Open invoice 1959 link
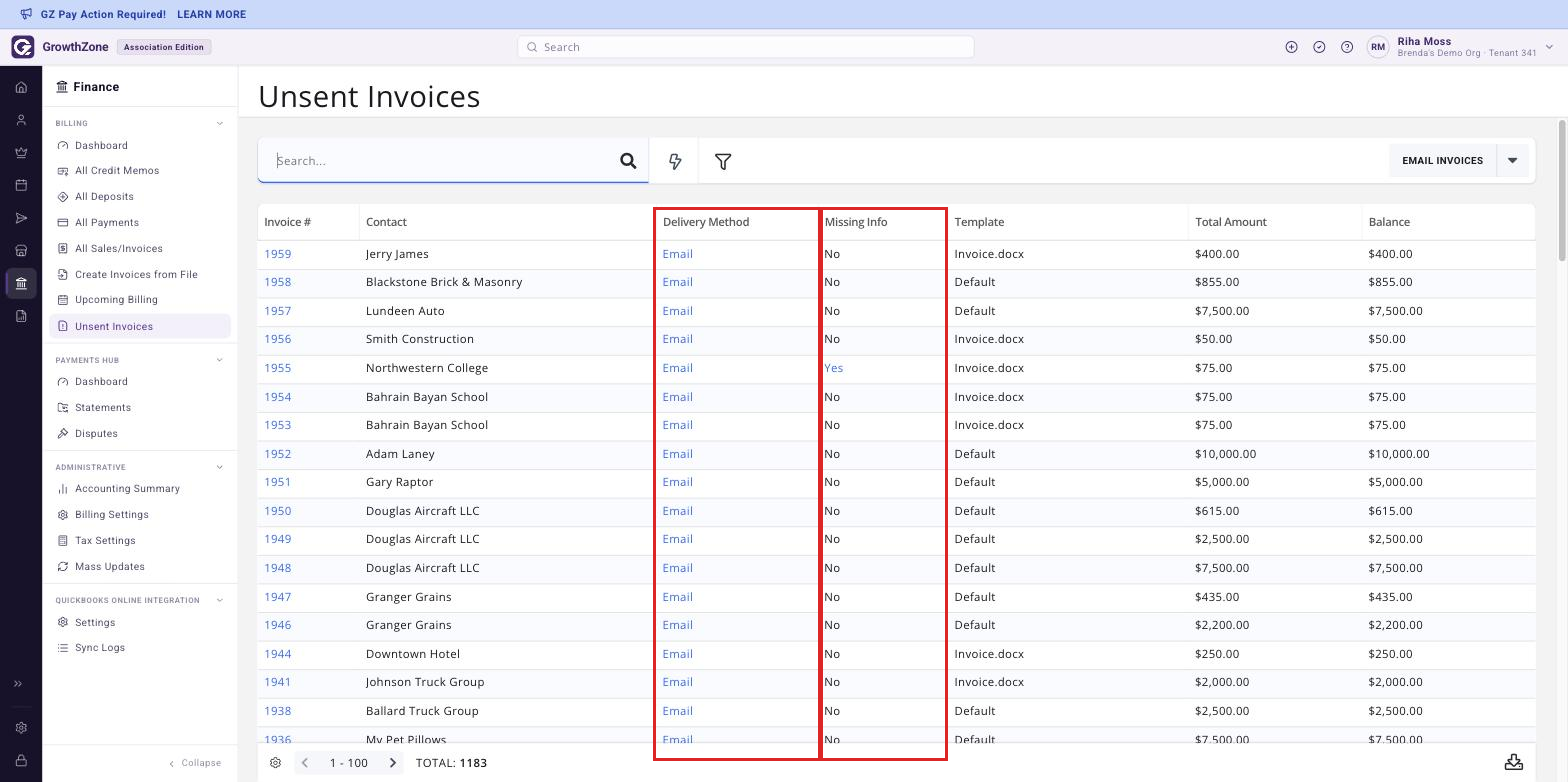Image resolution: width=1568 pixels, height=782 pixels. (278, 254)
